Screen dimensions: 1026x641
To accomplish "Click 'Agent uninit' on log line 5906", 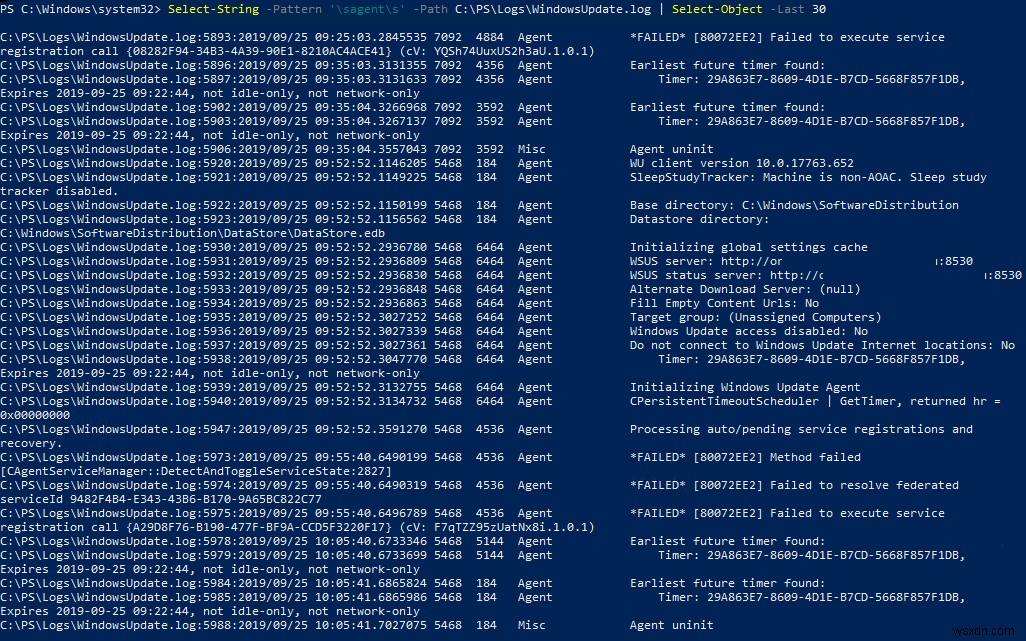I will click(671, 149).
